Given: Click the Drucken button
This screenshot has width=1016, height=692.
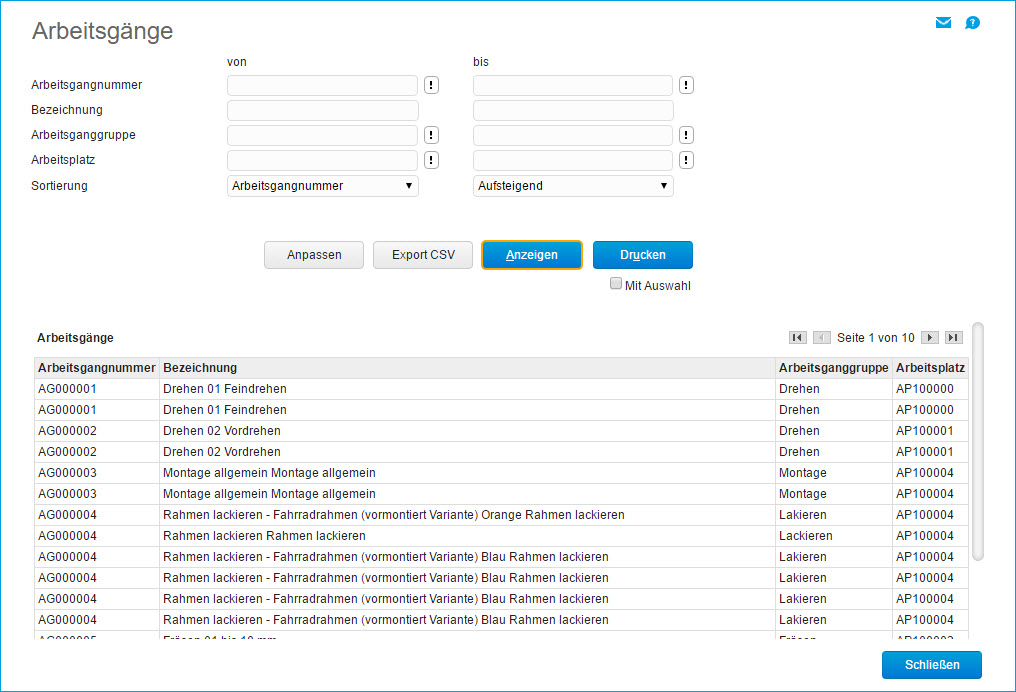Looking at the screenshot, I should point(642,255).
